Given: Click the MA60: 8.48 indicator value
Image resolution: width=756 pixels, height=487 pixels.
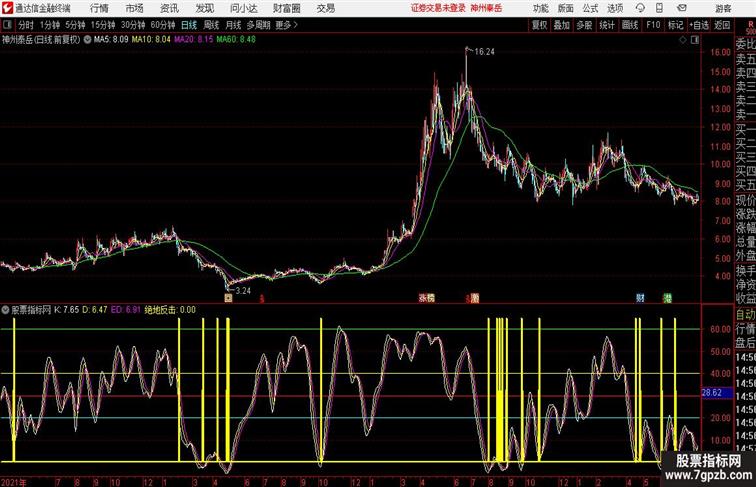Looking at the screenshot, I should 236,40.
